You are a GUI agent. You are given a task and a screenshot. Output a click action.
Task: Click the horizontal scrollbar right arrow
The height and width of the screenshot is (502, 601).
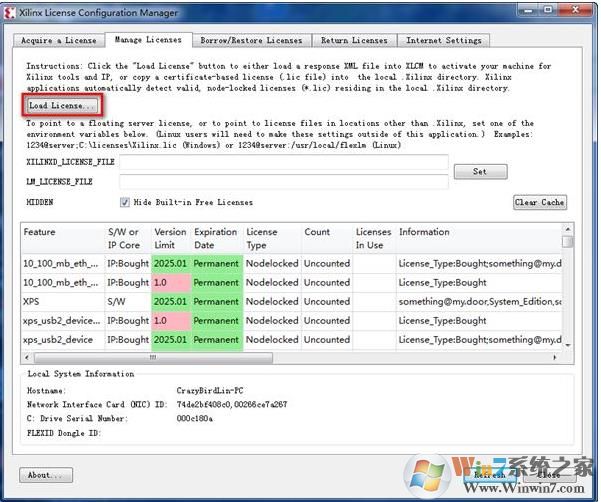(555, 357)
